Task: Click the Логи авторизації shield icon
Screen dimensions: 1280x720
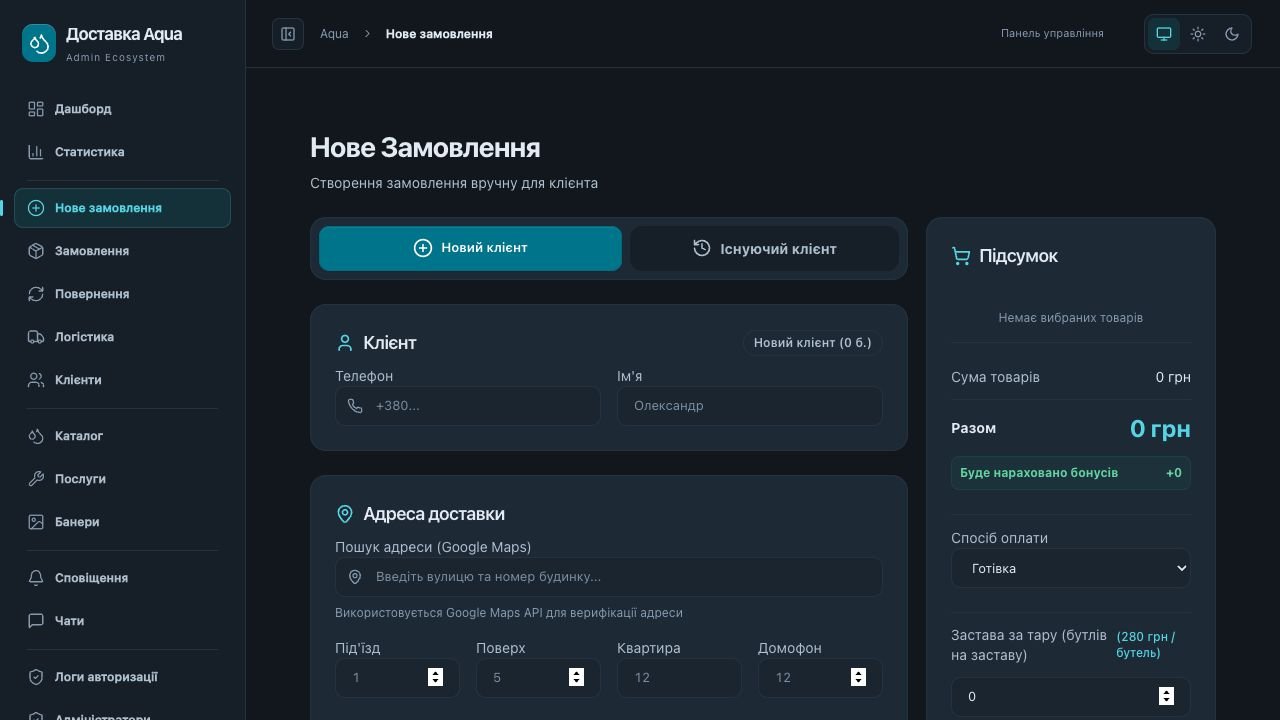Action: tap(36, 677)
